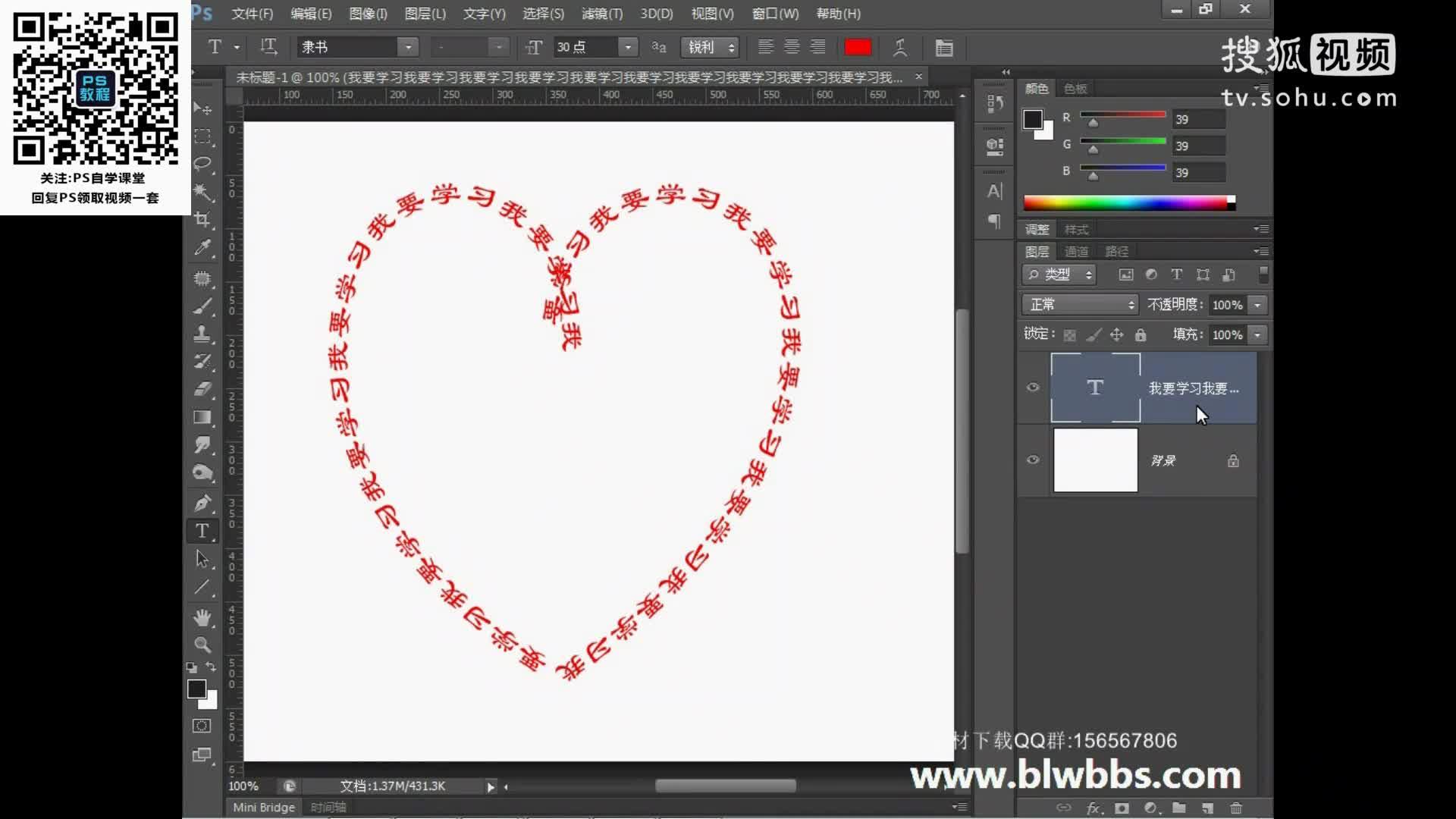Open the blend mode dropdown 正常

1080,304
